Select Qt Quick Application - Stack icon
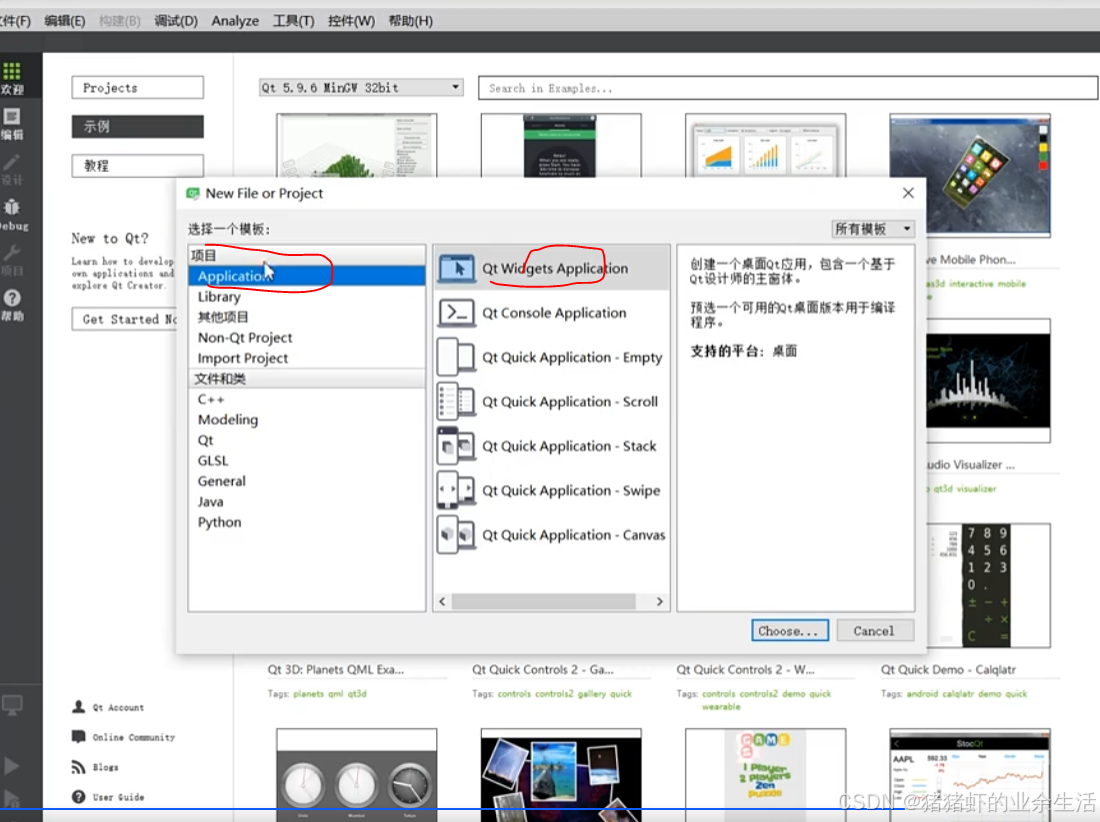 click(x=456, y=446)
